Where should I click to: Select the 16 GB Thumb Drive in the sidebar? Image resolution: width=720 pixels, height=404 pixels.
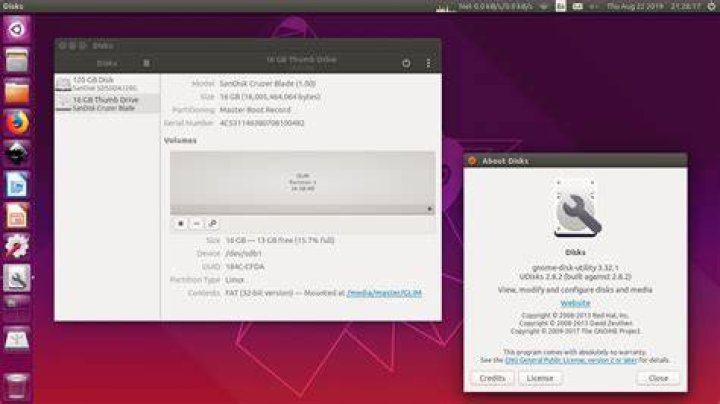tap(107, 103)
